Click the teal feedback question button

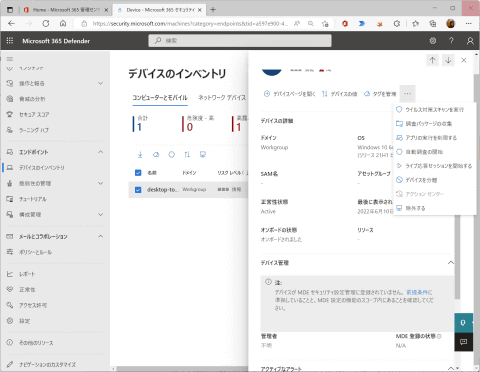point(463,323)
